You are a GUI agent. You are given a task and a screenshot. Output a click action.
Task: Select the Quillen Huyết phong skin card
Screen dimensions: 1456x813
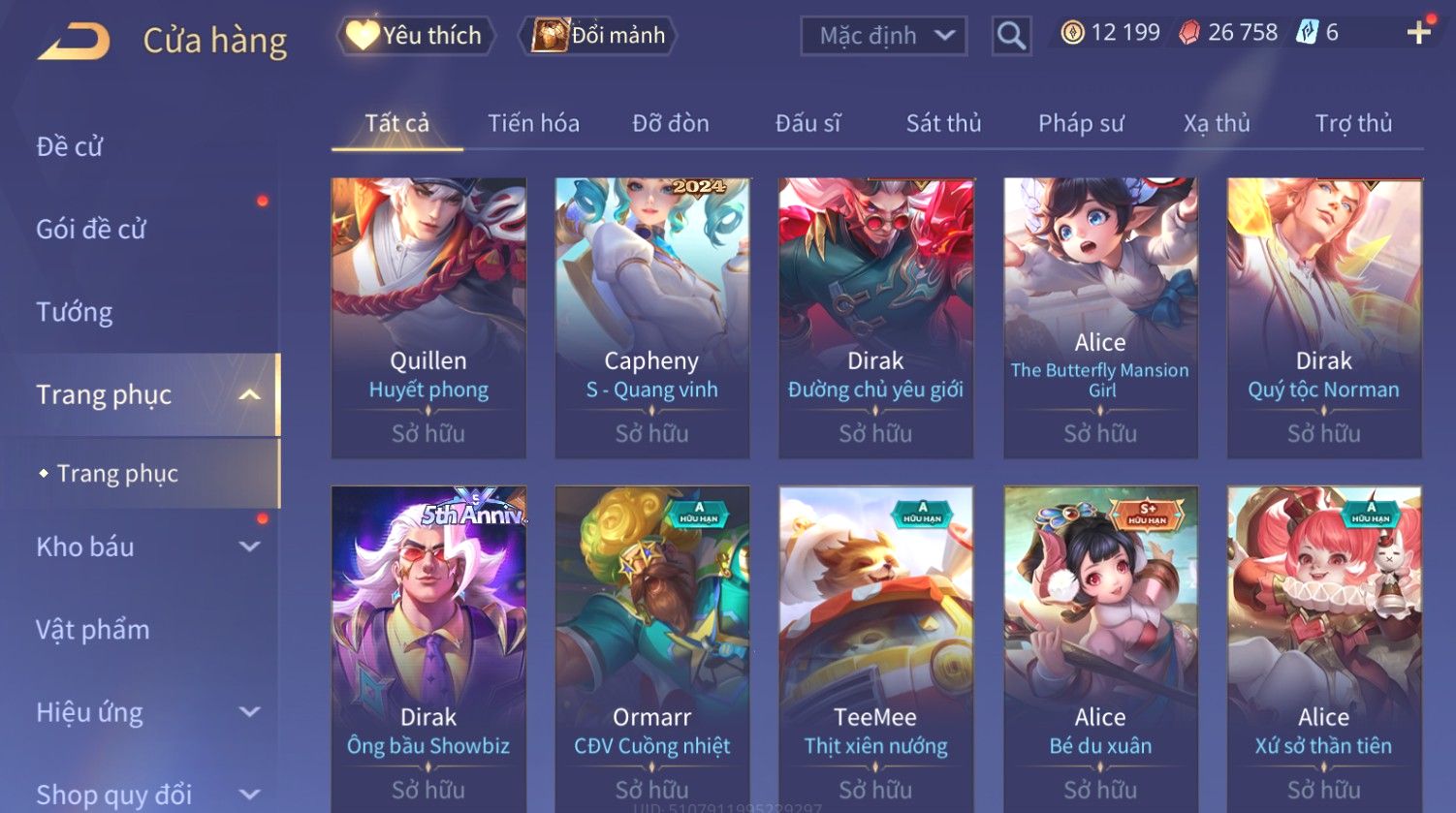click(x=428, y=318)
